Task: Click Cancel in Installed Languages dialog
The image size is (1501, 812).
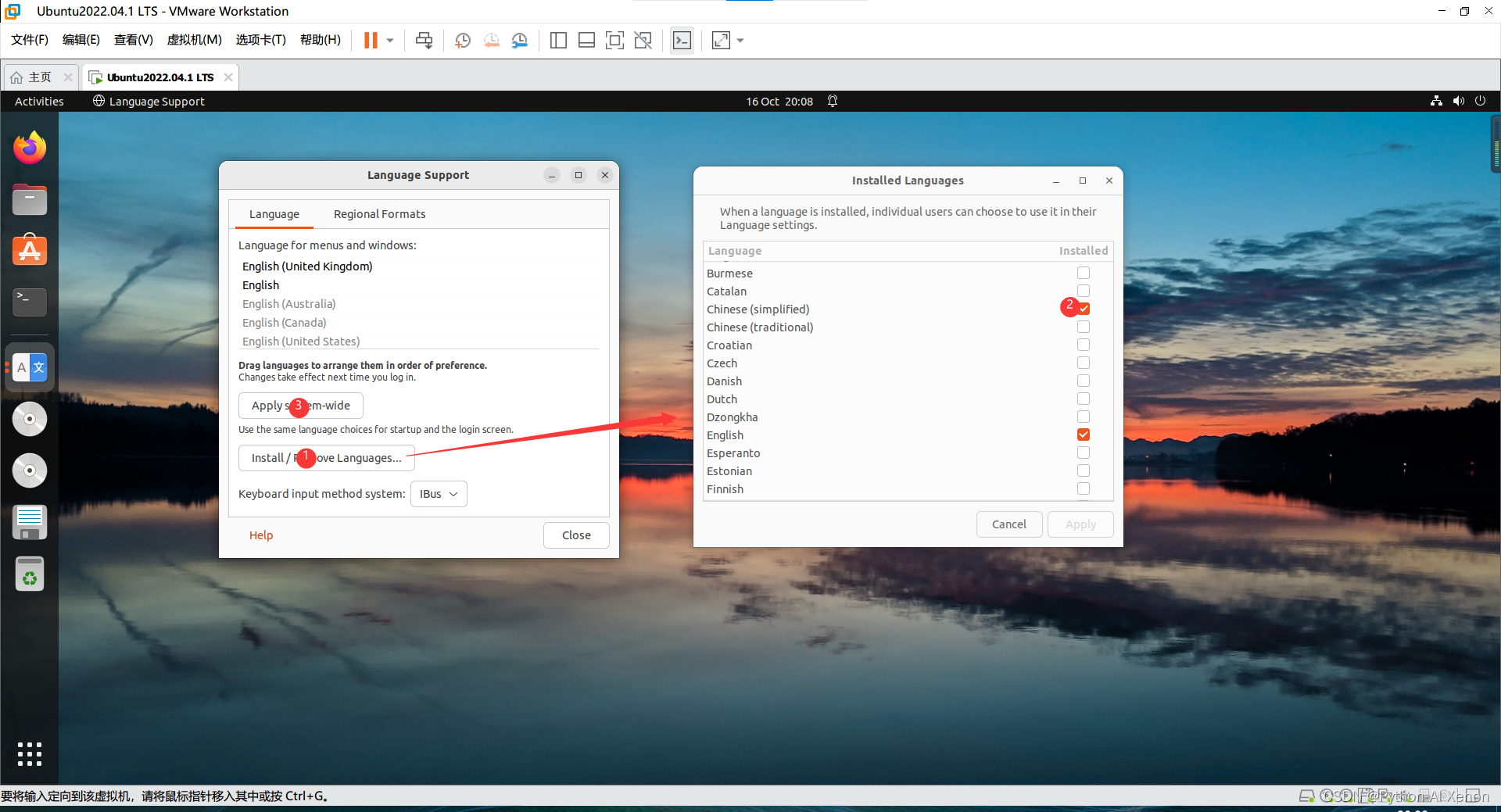Action: coord(1009,524)
